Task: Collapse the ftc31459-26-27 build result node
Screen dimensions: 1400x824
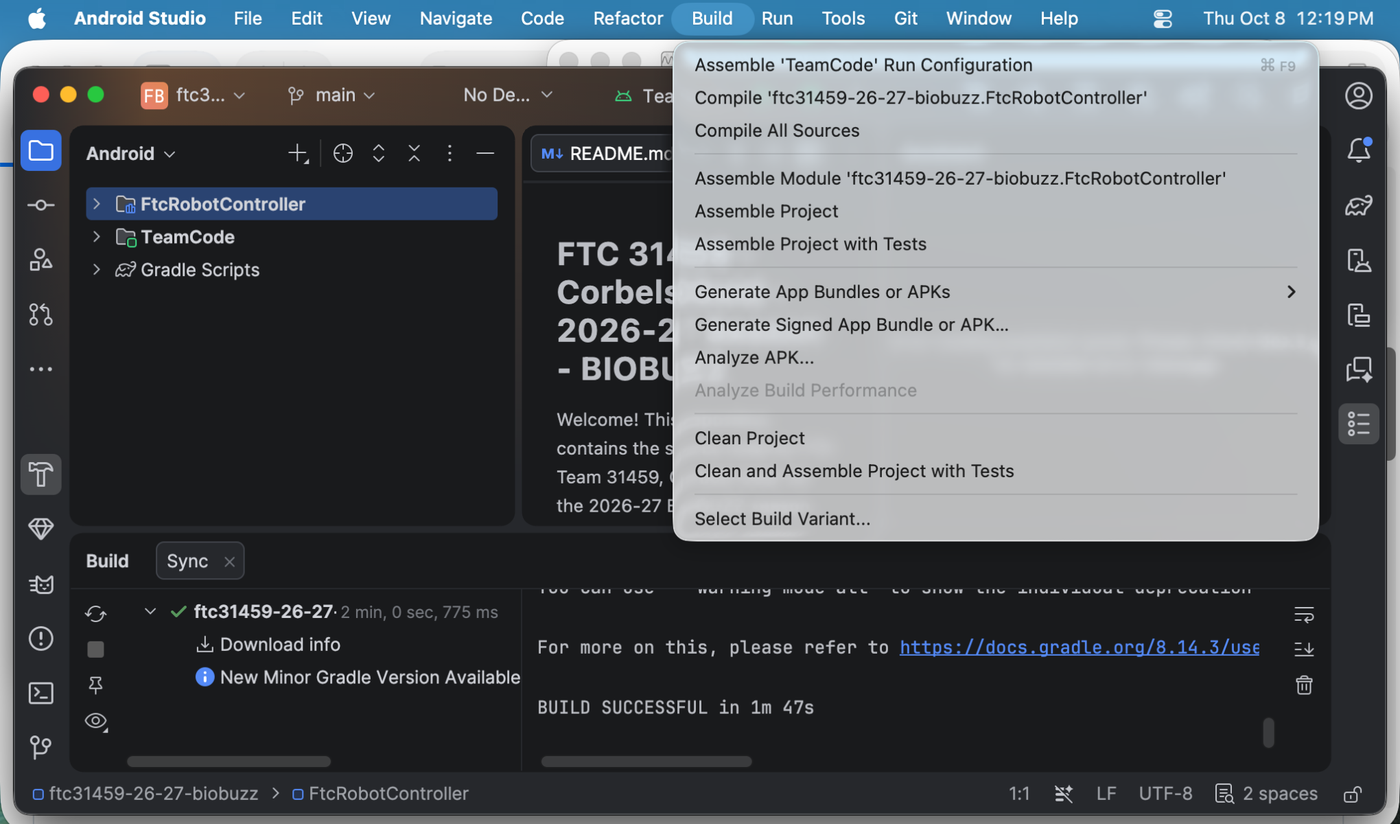Action: [150, 612]
